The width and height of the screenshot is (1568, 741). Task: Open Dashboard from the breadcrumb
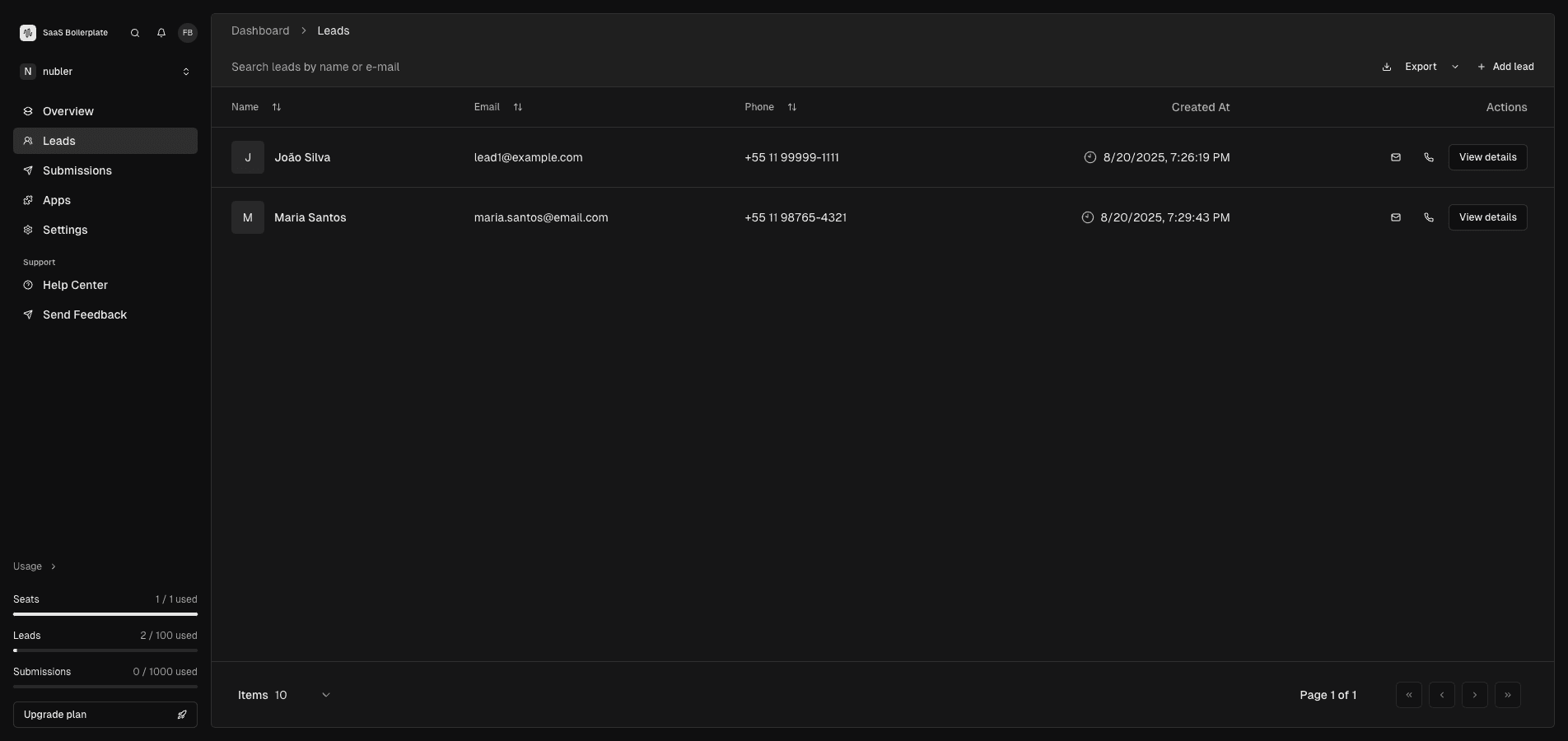click(260, 30)
